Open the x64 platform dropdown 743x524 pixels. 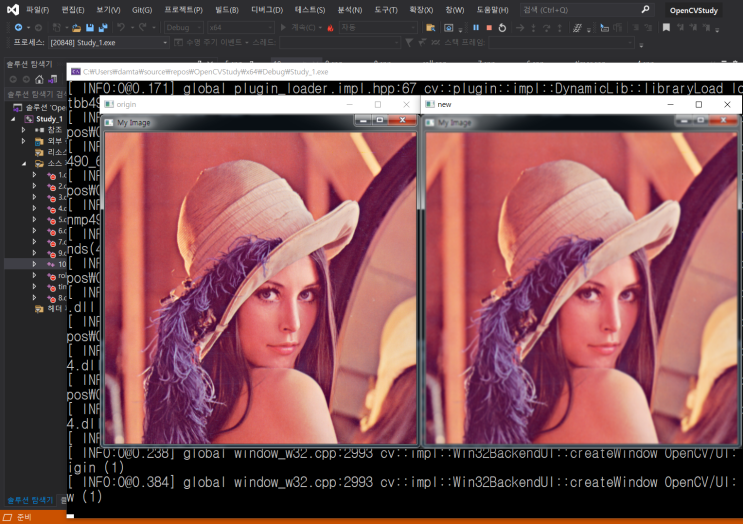click(241, 27)
